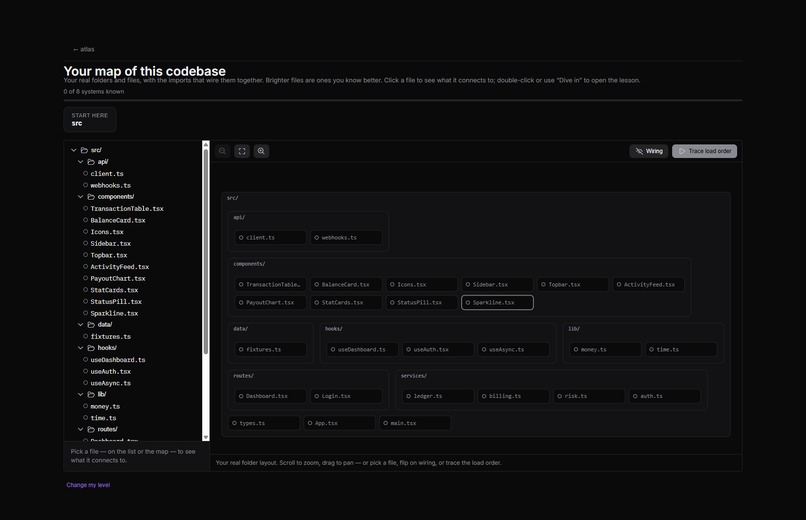
Task: Collapse the src/ folder in tree
Action: [74, 150]
